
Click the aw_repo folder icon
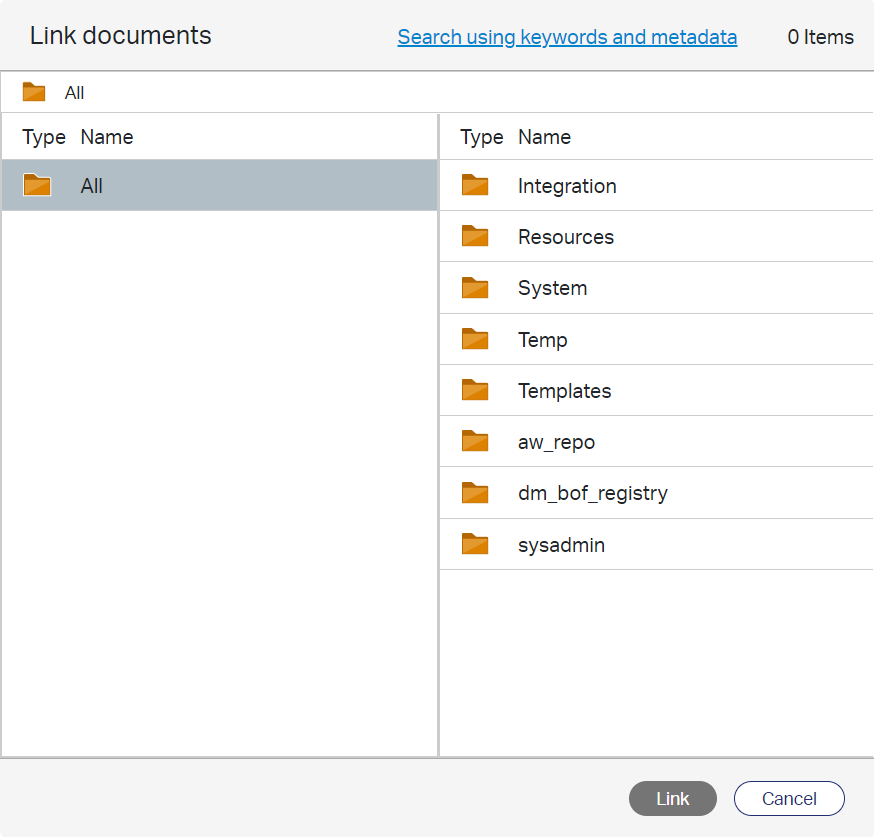click(x=475, y=442)
